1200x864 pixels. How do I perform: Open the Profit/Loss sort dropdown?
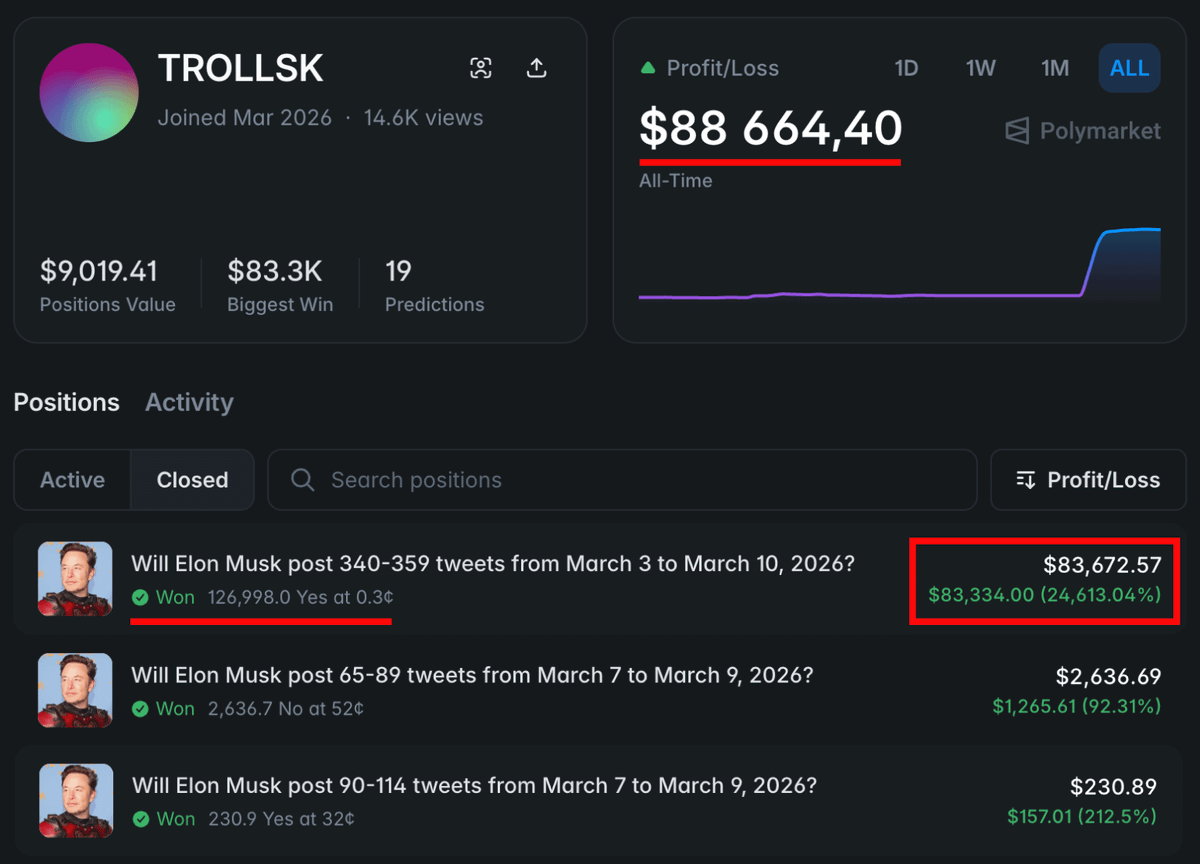coord(1088,480)
